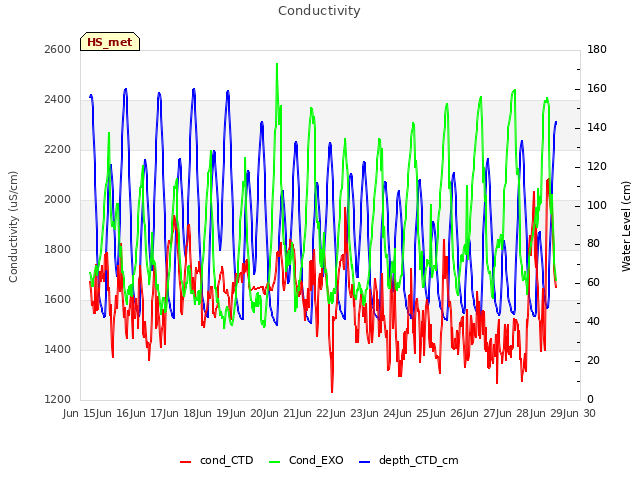Screen dimensions: 640x480
Task: Click the Jun 20 date label
Action: coord(247,413)
